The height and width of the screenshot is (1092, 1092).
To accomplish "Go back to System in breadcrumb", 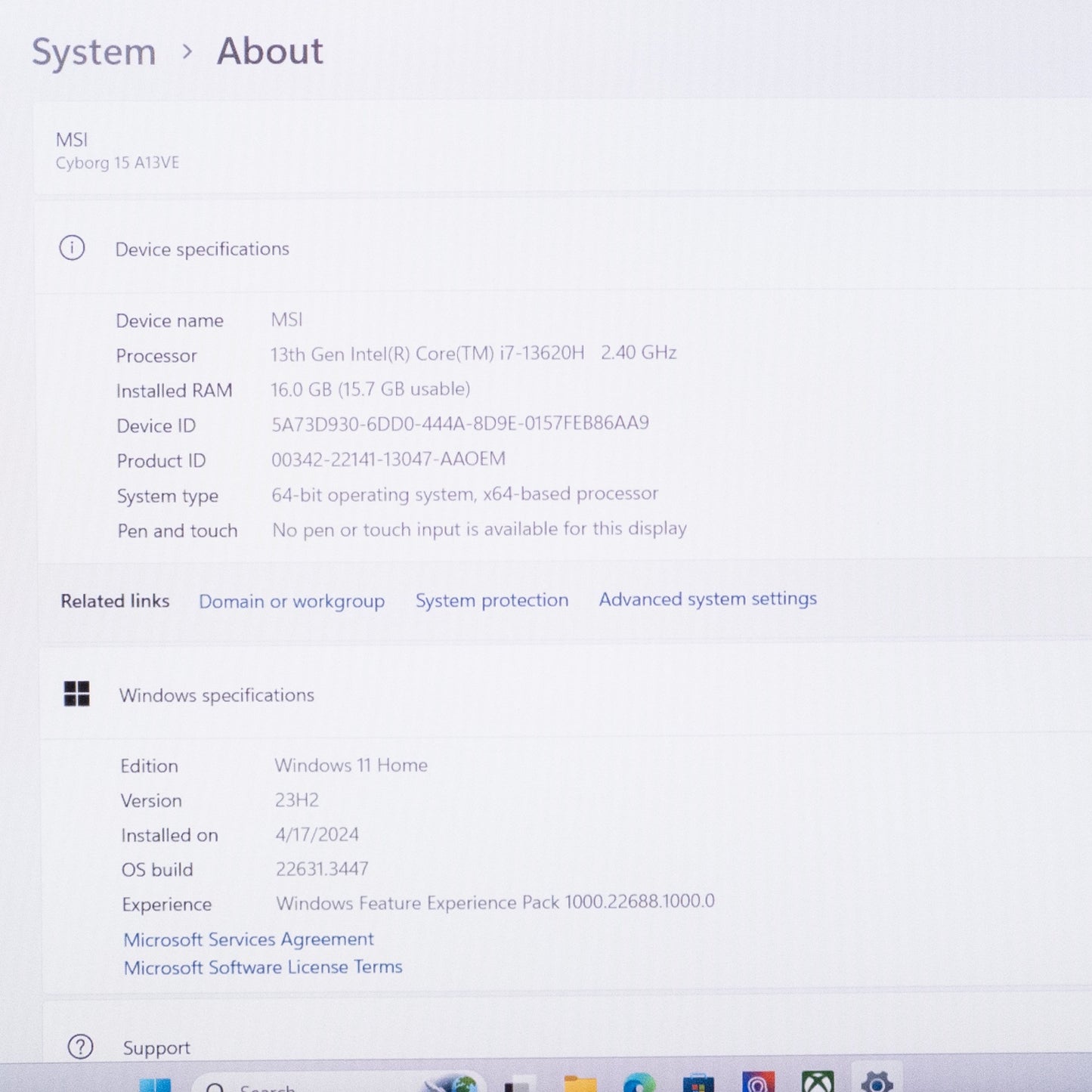I will (94, 52).
